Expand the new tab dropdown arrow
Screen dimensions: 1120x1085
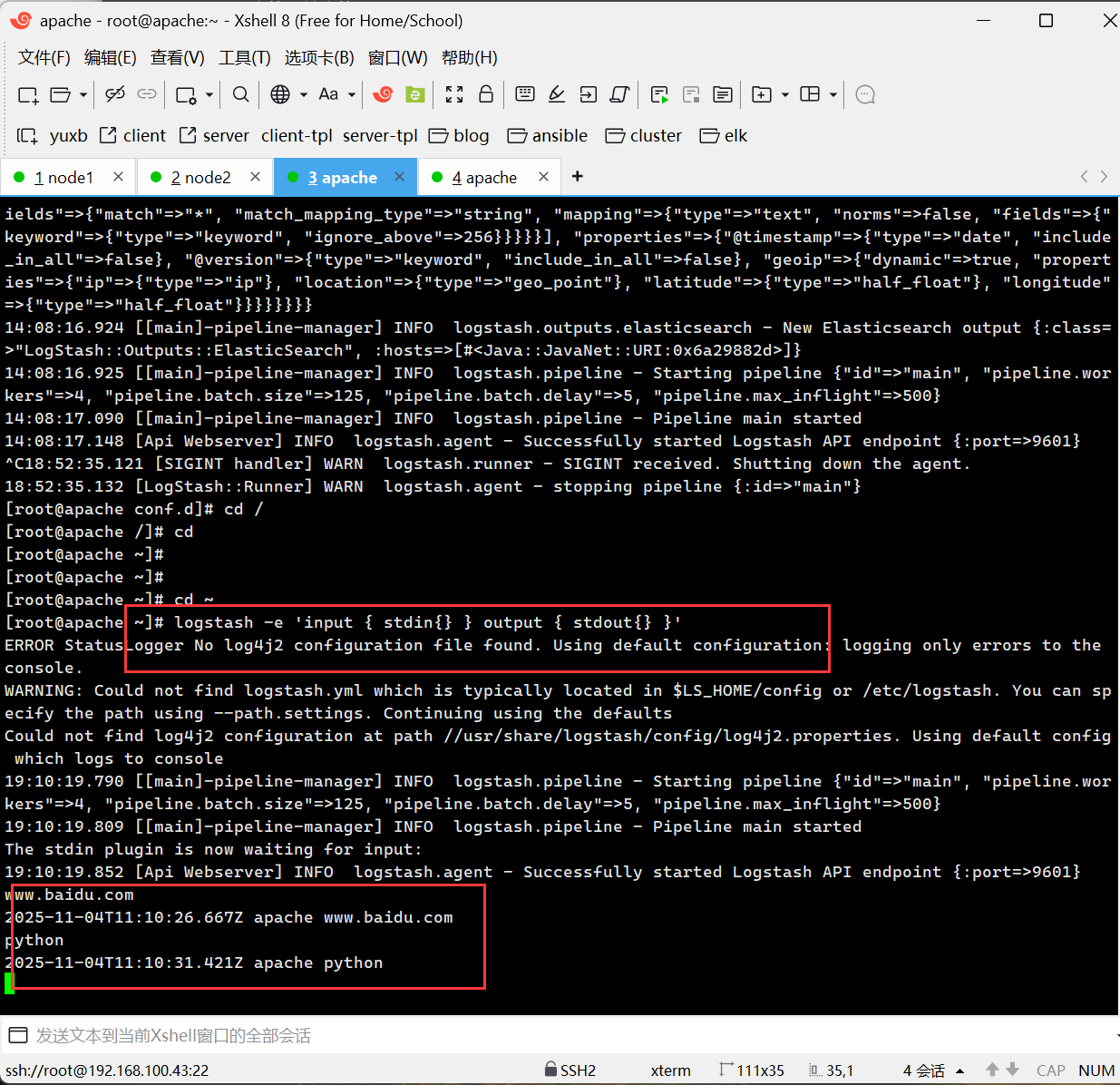click(x=785, y=94)
